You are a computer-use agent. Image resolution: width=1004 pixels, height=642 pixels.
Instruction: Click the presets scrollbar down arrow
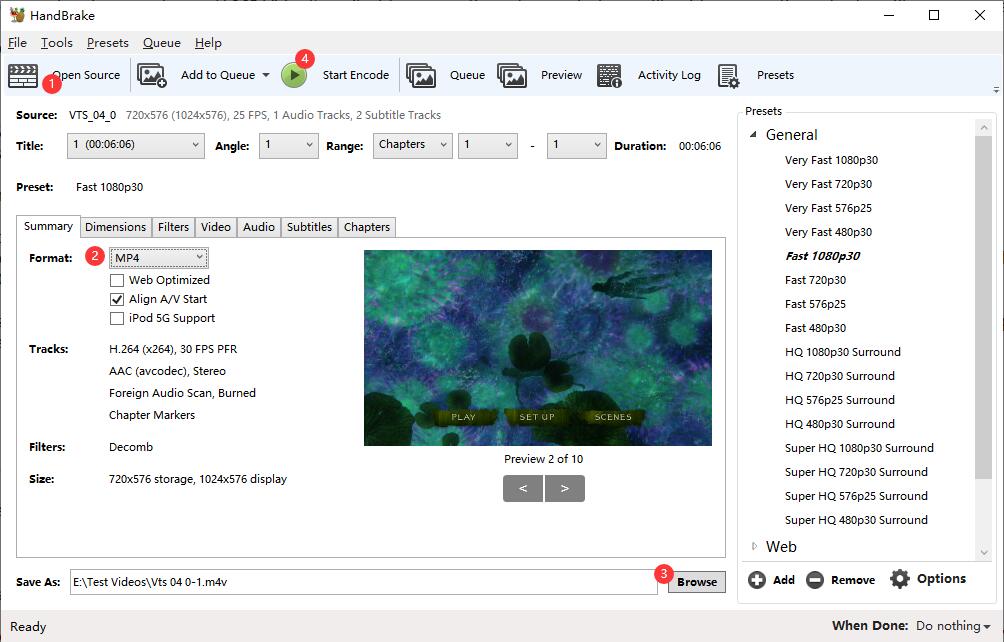point(984,553)
